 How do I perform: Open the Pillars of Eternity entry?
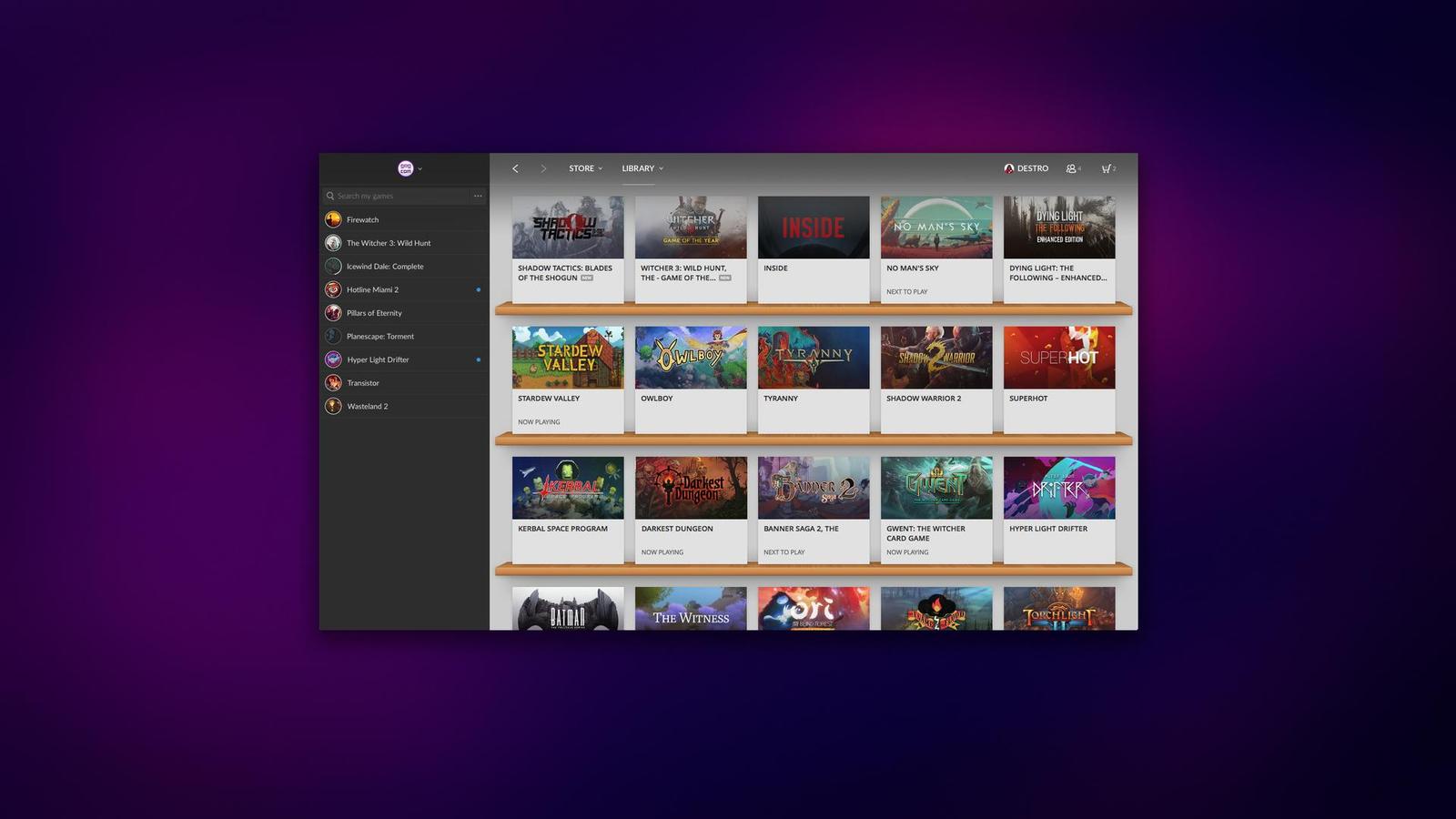(374, 313)
